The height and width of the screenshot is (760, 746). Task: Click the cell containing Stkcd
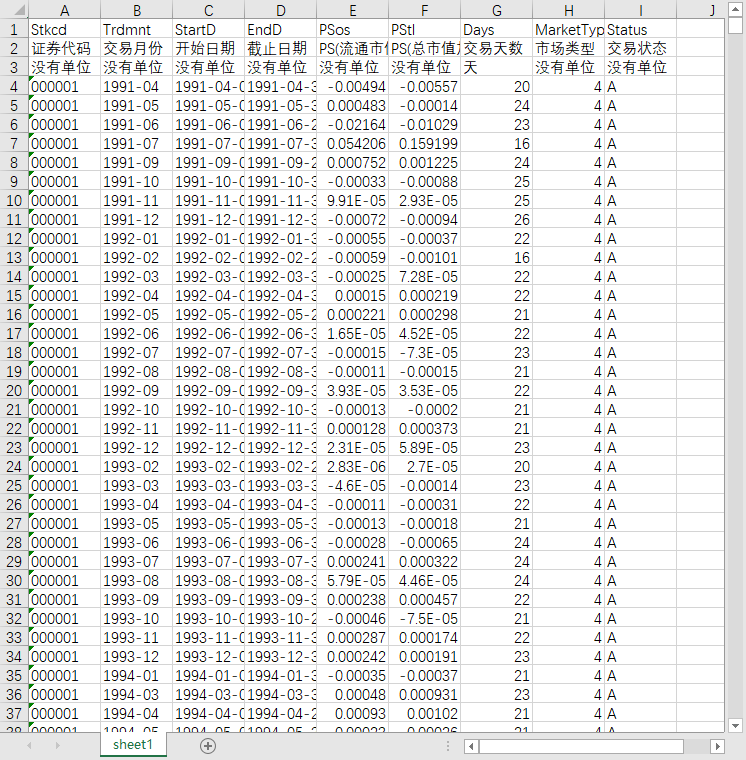tap(64, 30)
